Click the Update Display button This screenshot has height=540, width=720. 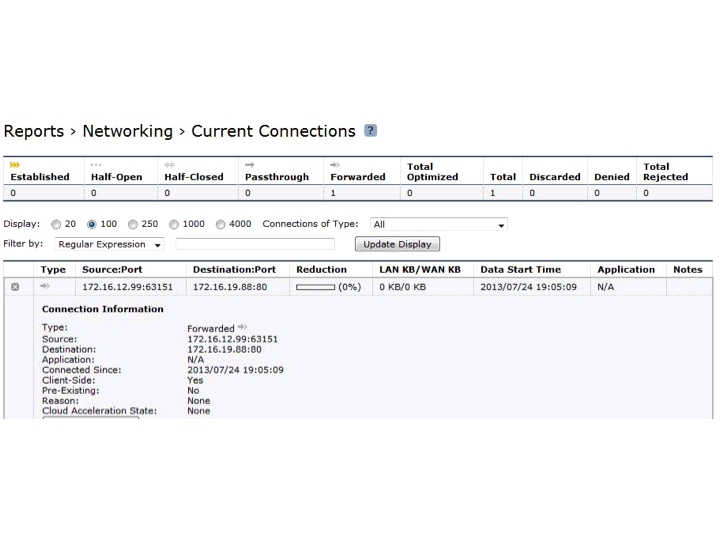click(x=397, y=244)
